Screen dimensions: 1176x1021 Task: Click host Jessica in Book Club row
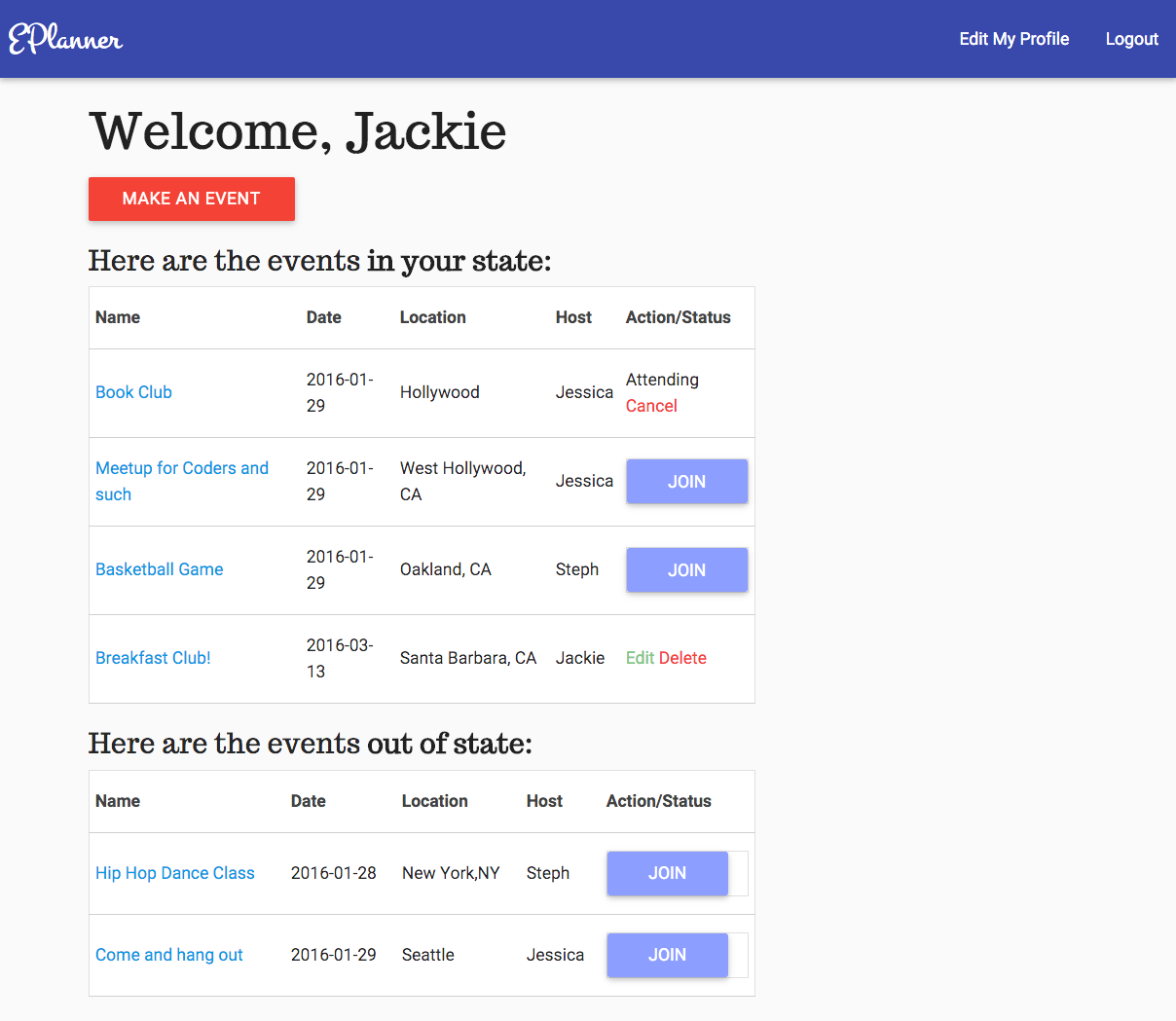[584, 392]
